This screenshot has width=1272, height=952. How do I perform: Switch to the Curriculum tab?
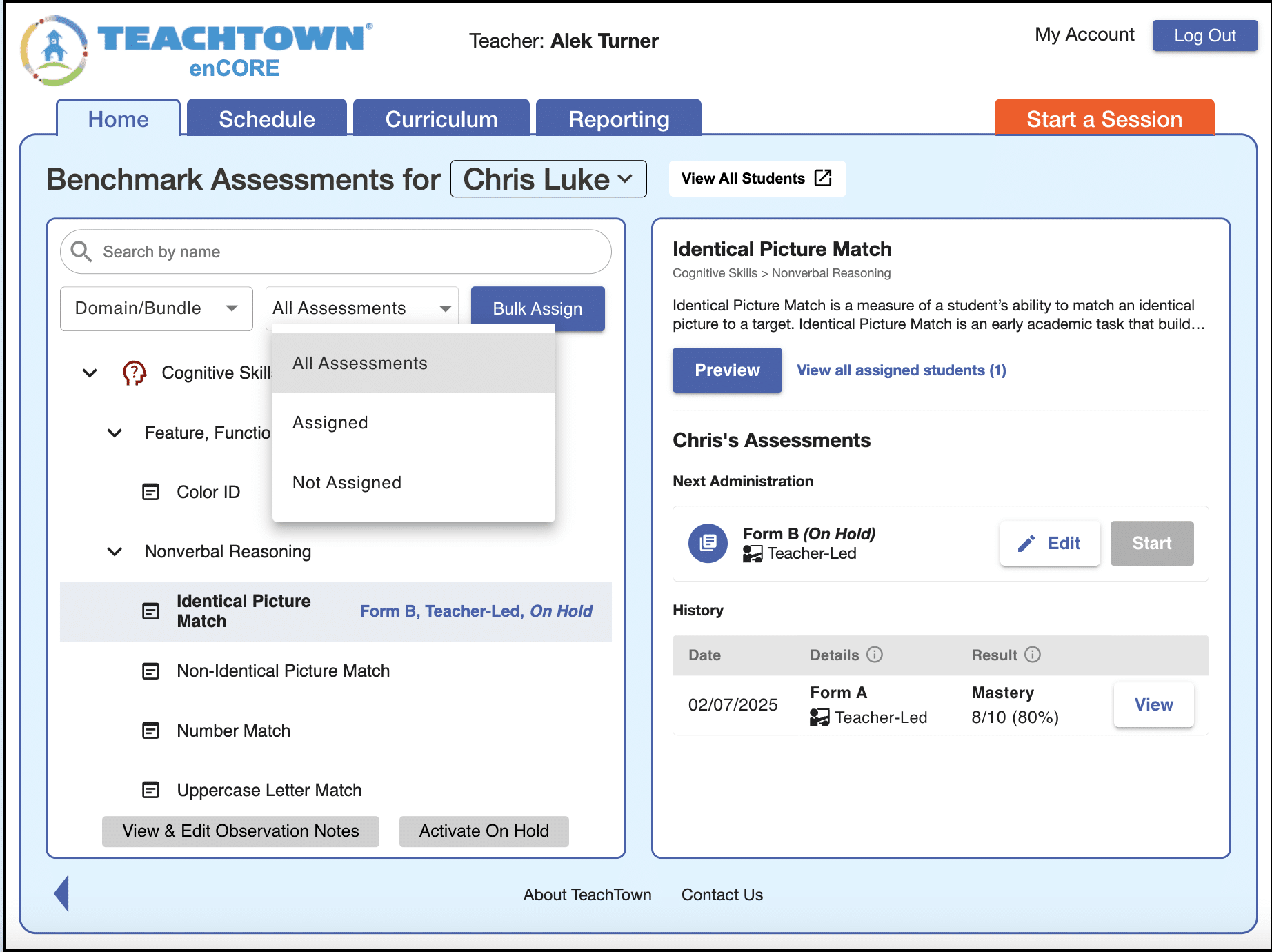click(x=442, y=118)
